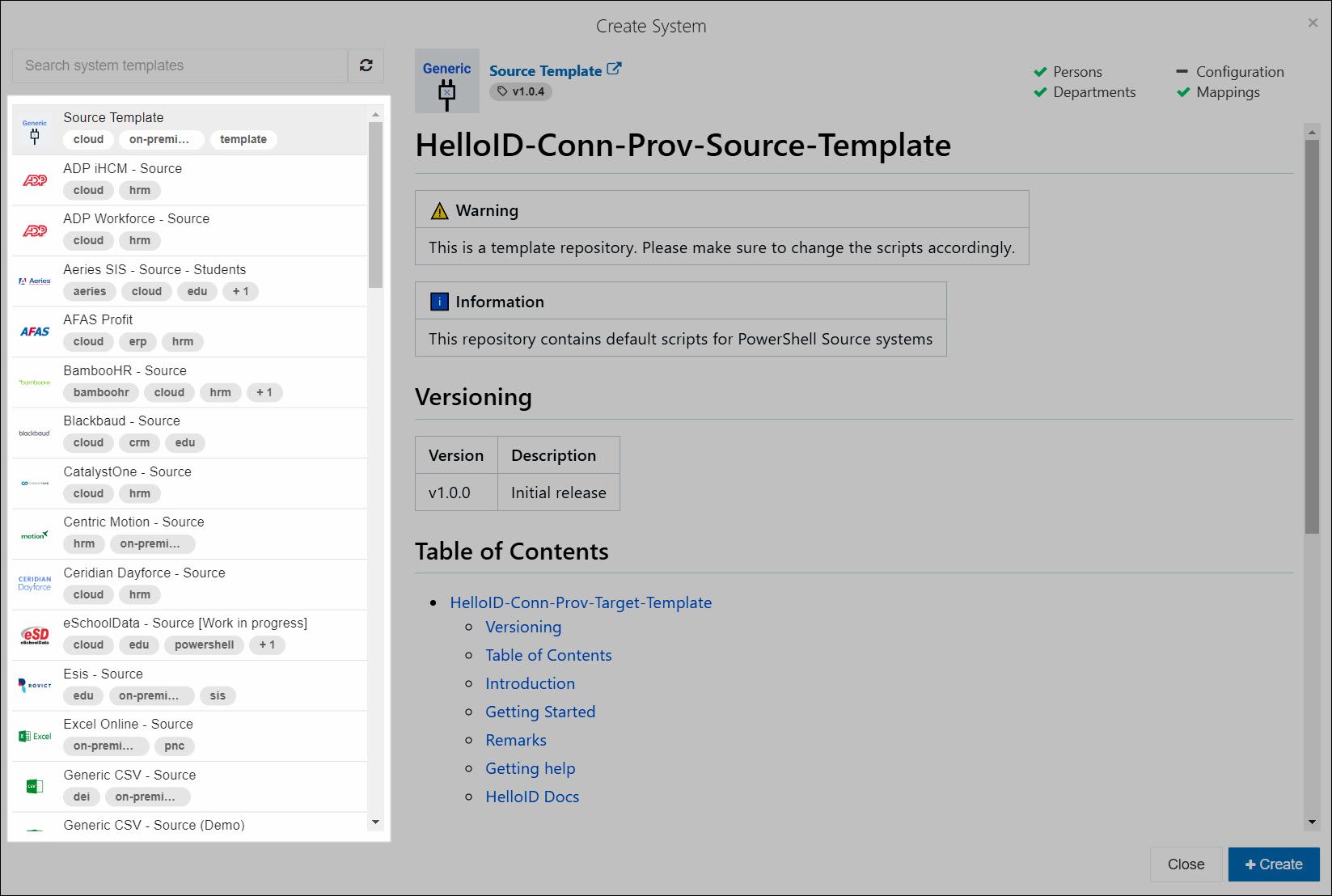Close the Create System dialog with X
Image resolution: width=1332 pixels, height=896 pixels.
coord(1313,23)
